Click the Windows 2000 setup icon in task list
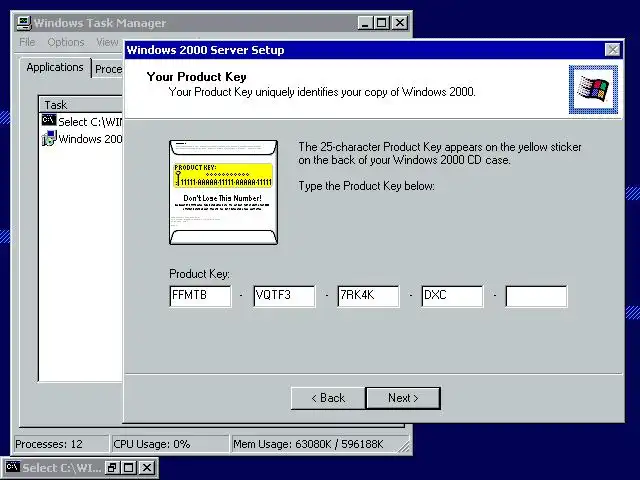Viewport: 640px width, 480px height. click(49, 138)
